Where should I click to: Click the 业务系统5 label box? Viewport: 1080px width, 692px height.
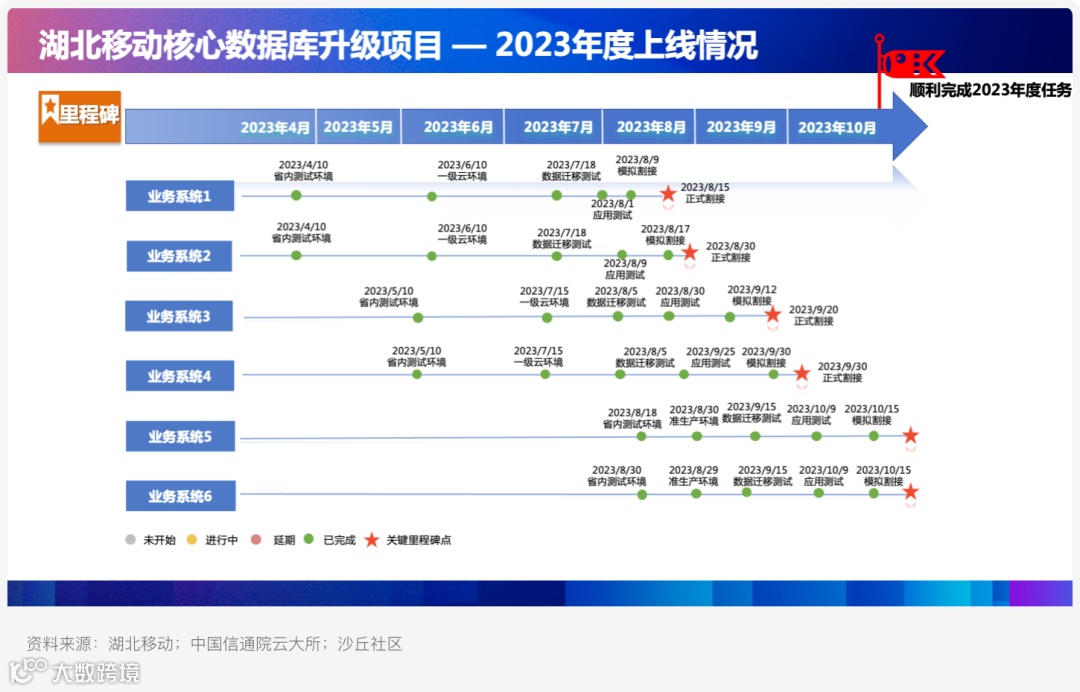[x=180, y=436]
